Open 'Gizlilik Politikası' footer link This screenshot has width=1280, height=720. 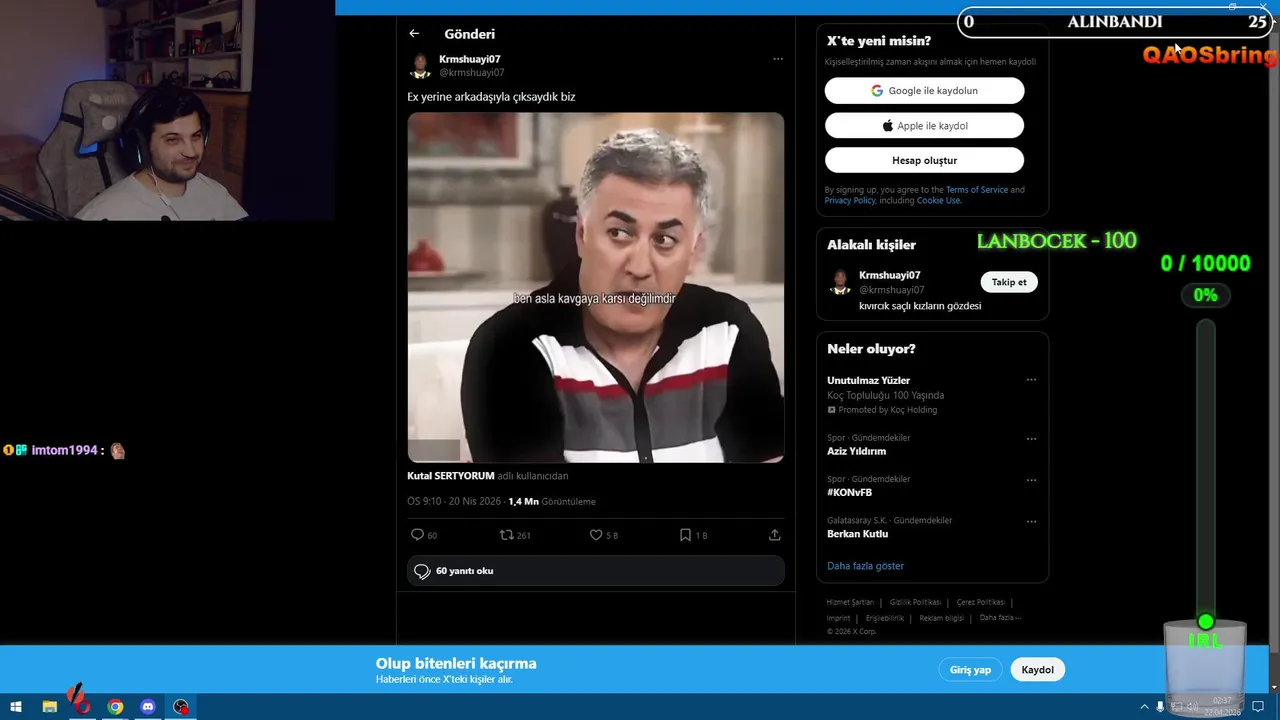click(915, 602)
